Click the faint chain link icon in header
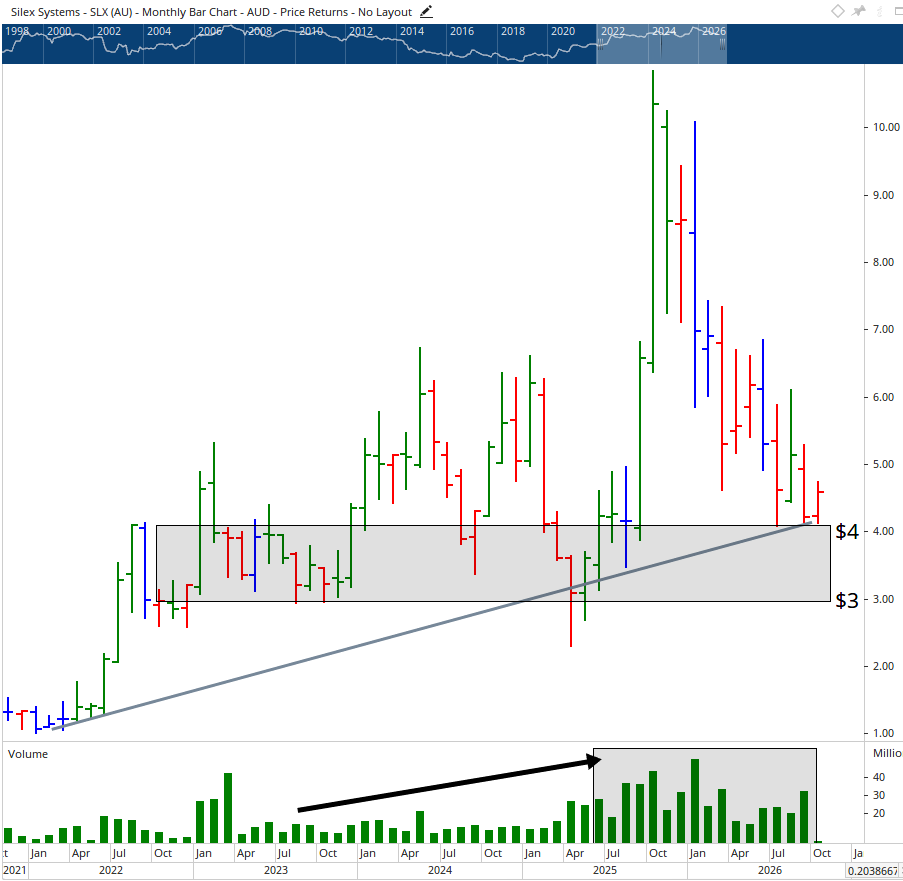 point(879,11)
